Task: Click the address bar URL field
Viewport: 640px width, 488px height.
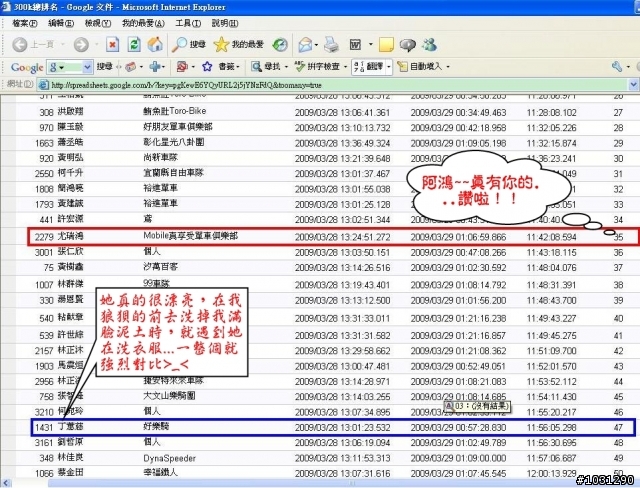Action: tap(333, 85)
